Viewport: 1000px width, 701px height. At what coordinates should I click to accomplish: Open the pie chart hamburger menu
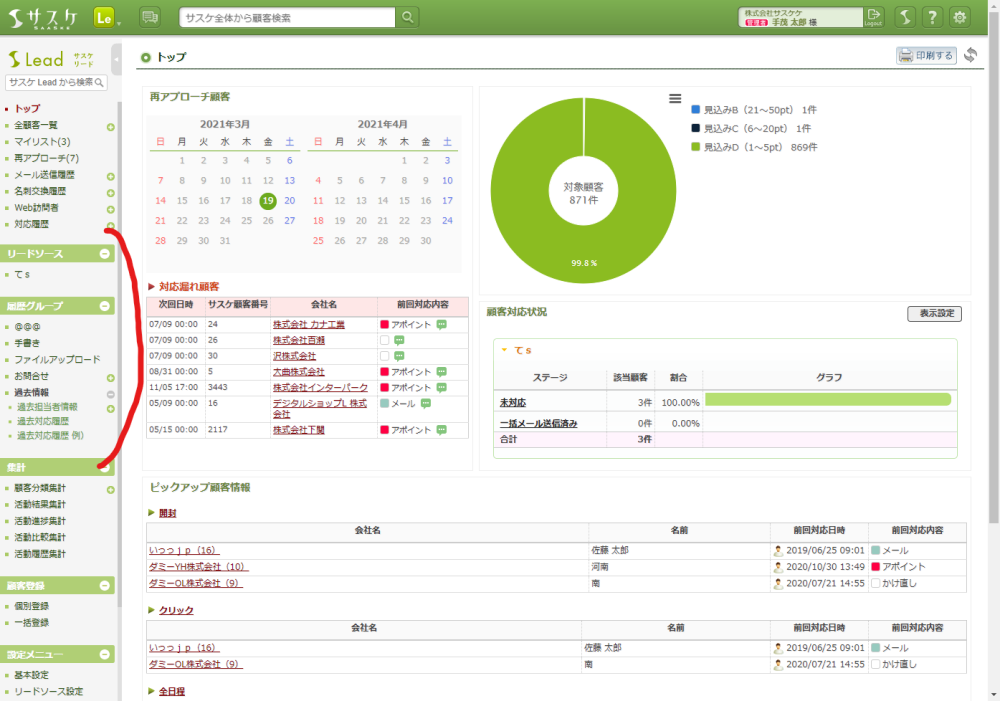675,99
